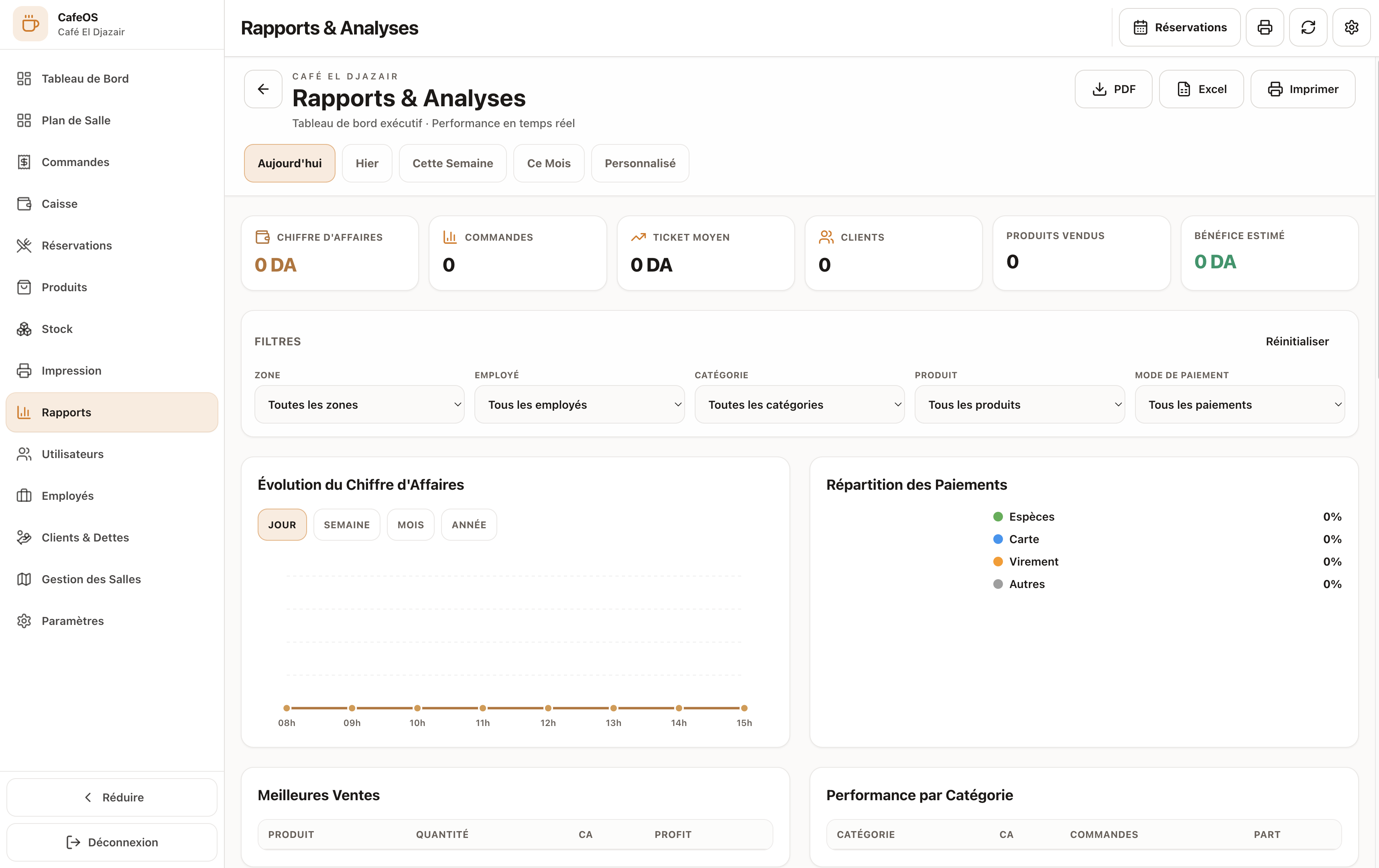
Task: Click the 12h data point on chart
Action: (548, 708)
